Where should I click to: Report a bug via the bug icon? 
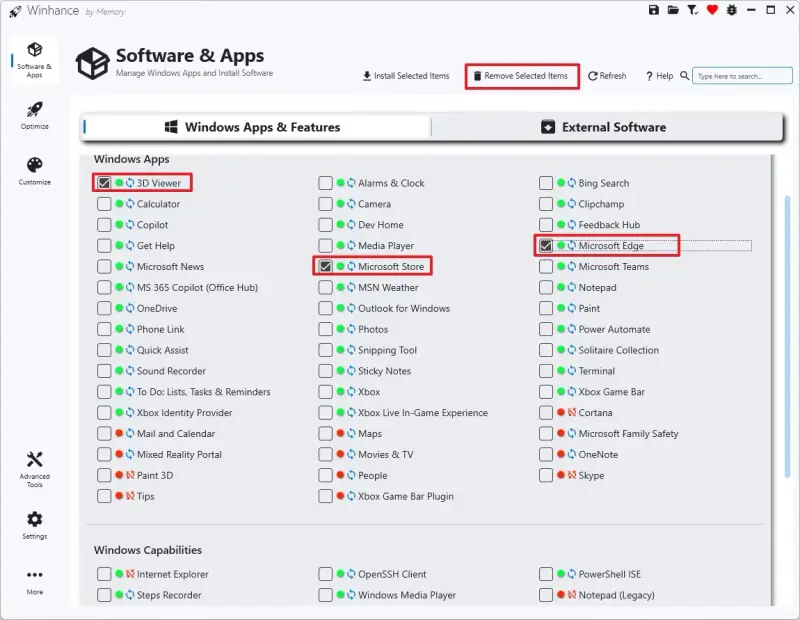click(x=731, y=9)
